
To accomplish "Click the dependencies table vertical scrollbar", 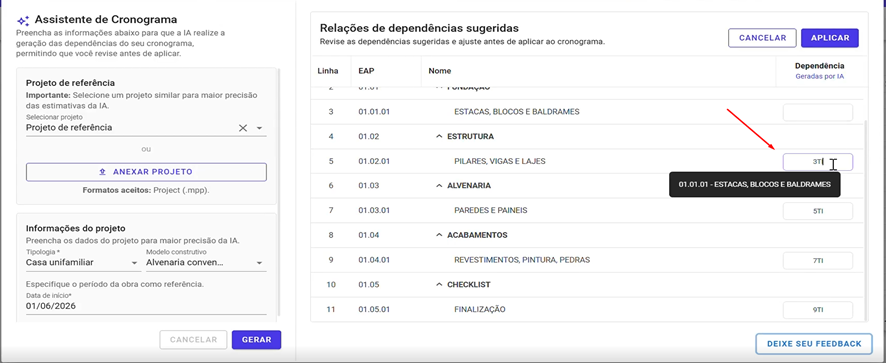I will click(866, 221).
